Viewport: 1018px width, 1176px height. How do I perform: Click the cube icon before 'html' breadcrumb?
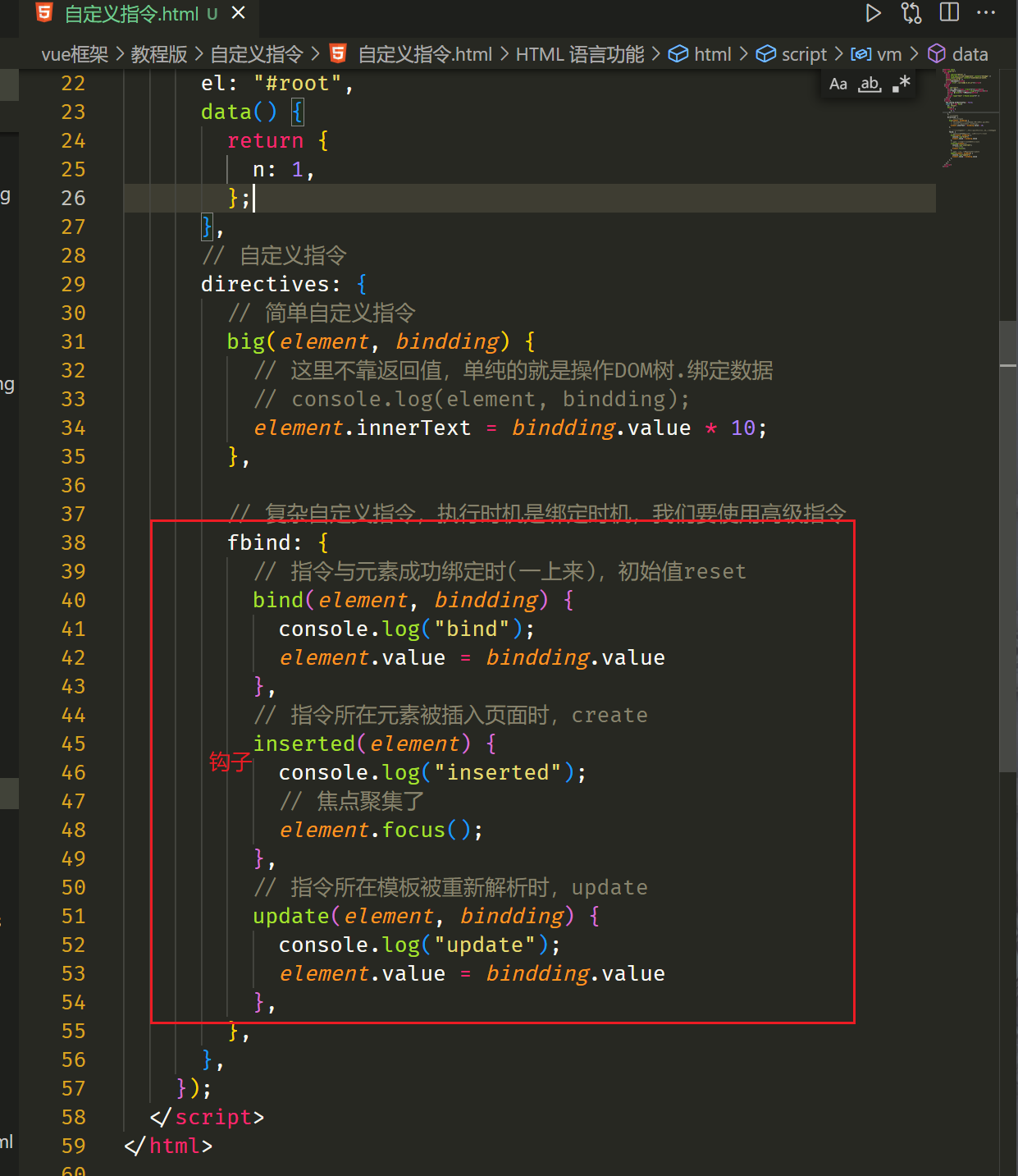[x=678, y=54]
